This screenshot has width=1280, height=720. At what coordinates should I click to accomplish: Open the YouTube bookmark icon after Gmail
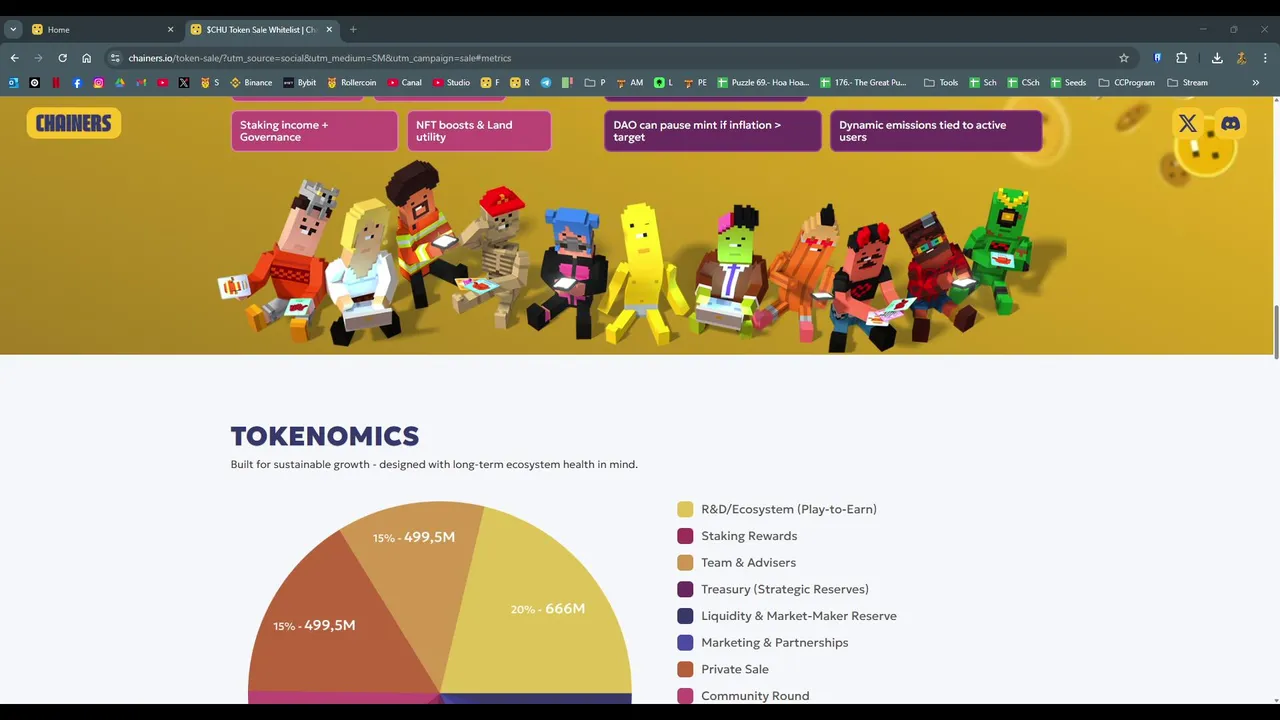click(162, 83)
